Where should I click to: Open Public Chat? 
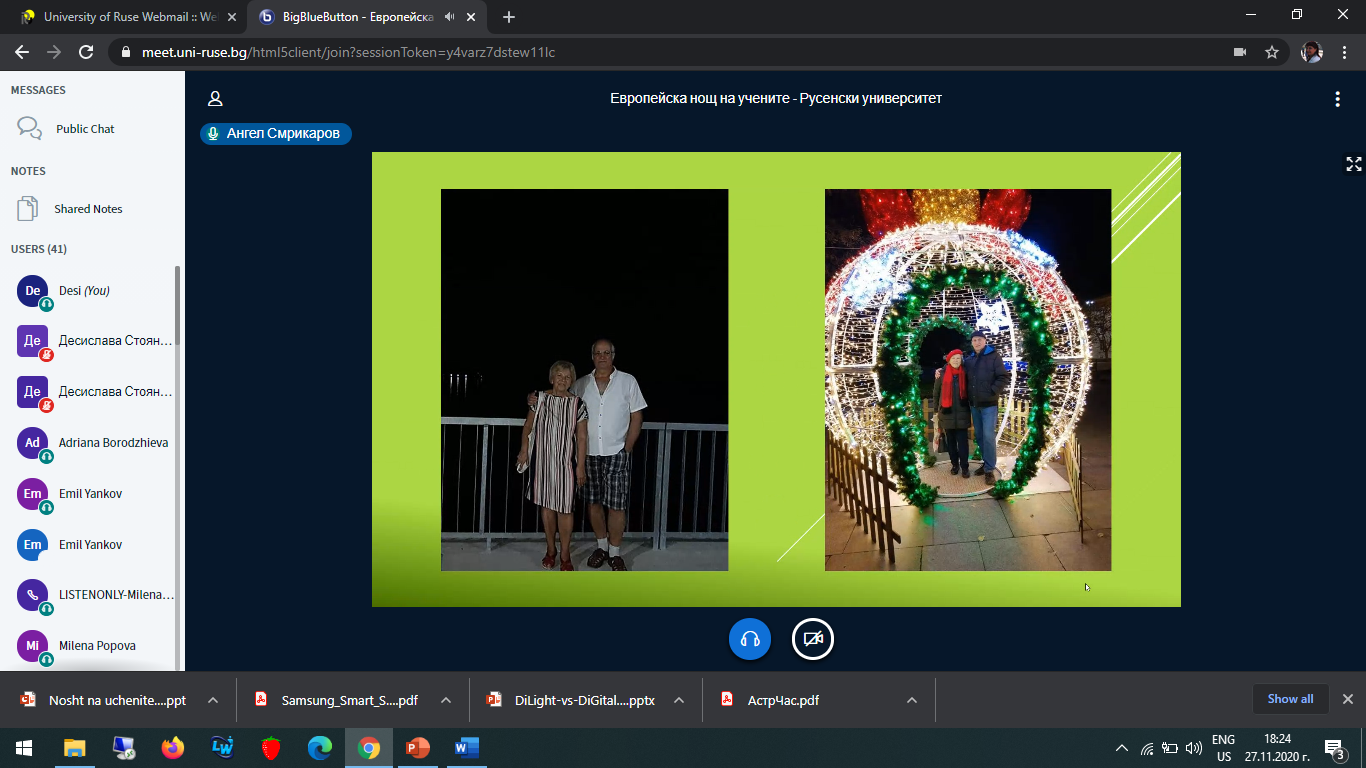85,129
